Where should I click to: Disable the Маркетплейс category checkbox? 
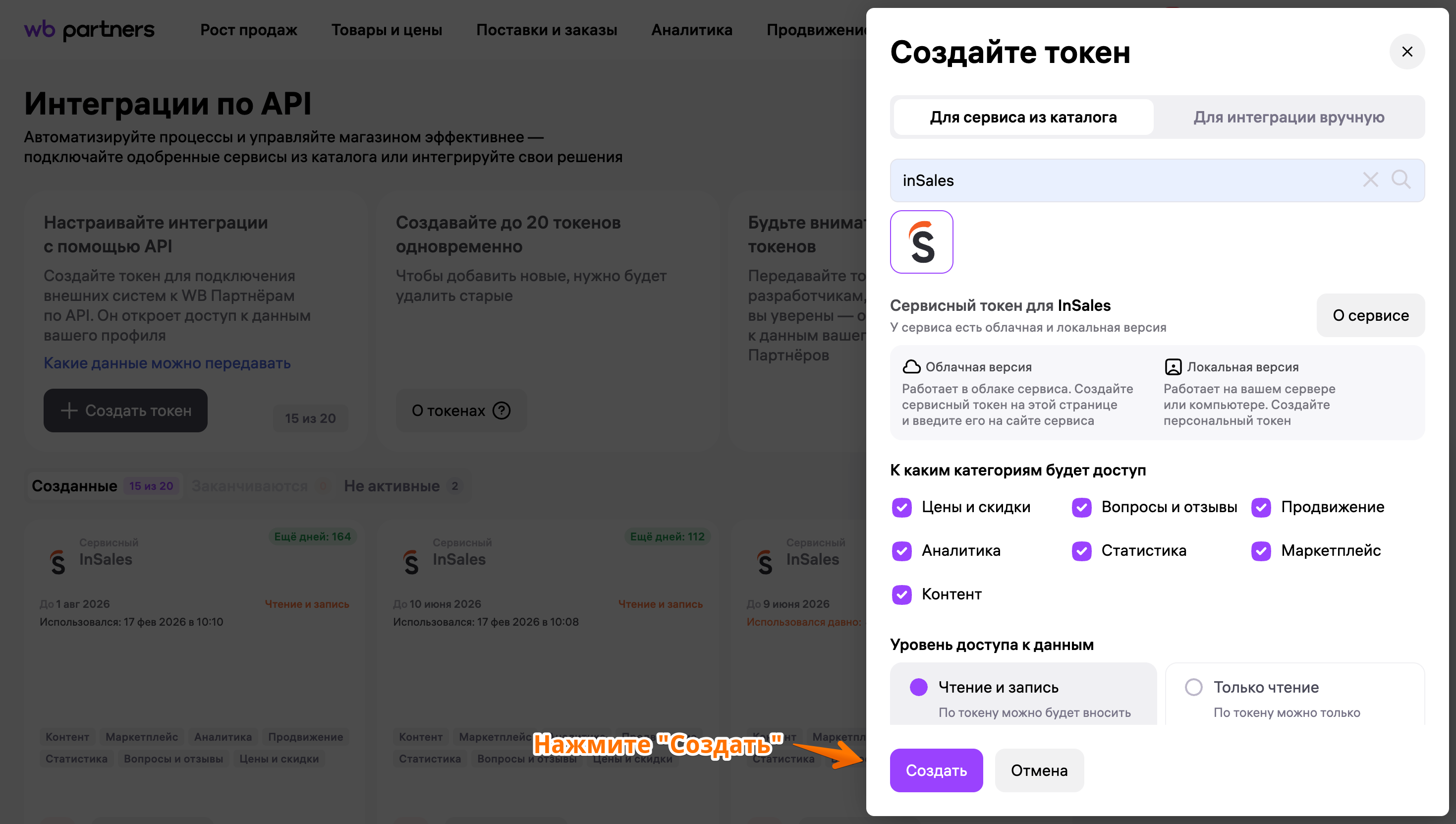1261,551
